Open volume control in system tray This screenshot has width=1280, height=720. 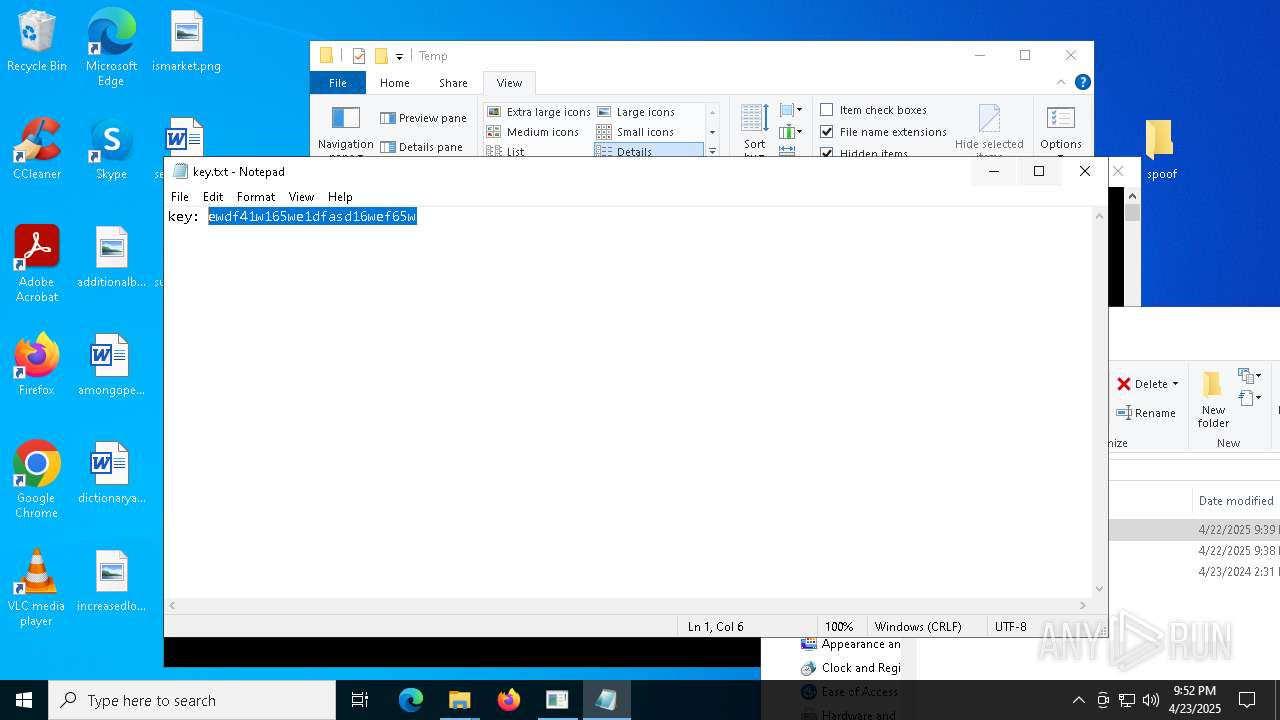(1151, 700)
